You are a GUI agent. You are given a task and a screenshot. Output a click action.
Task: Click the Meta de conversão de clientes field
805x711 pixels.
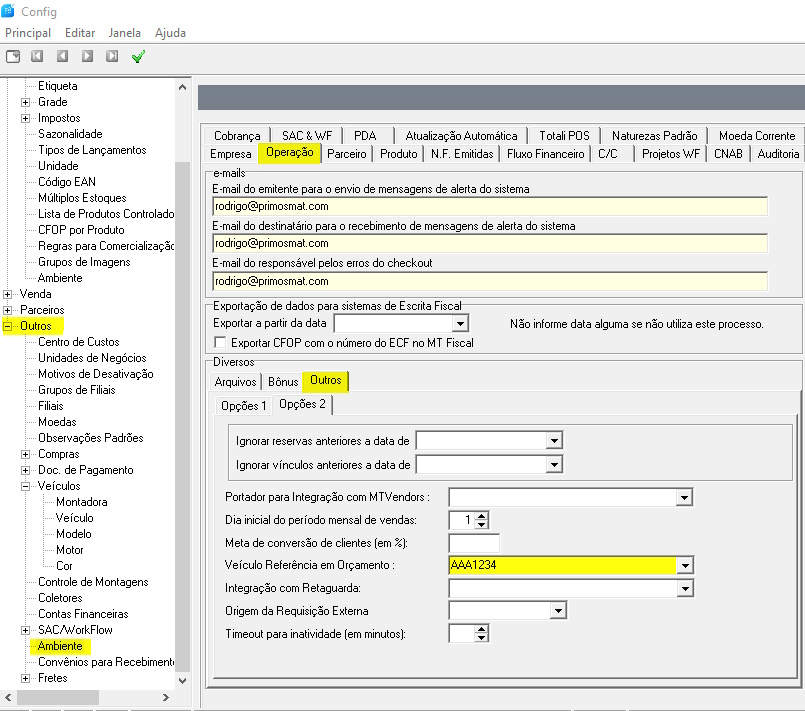point(474,543)
